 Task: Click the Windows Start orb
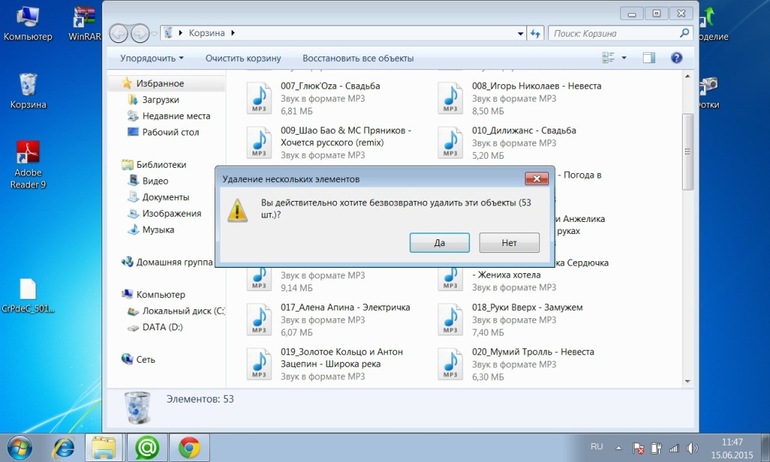pyautogui.click(x=20, y=448)
